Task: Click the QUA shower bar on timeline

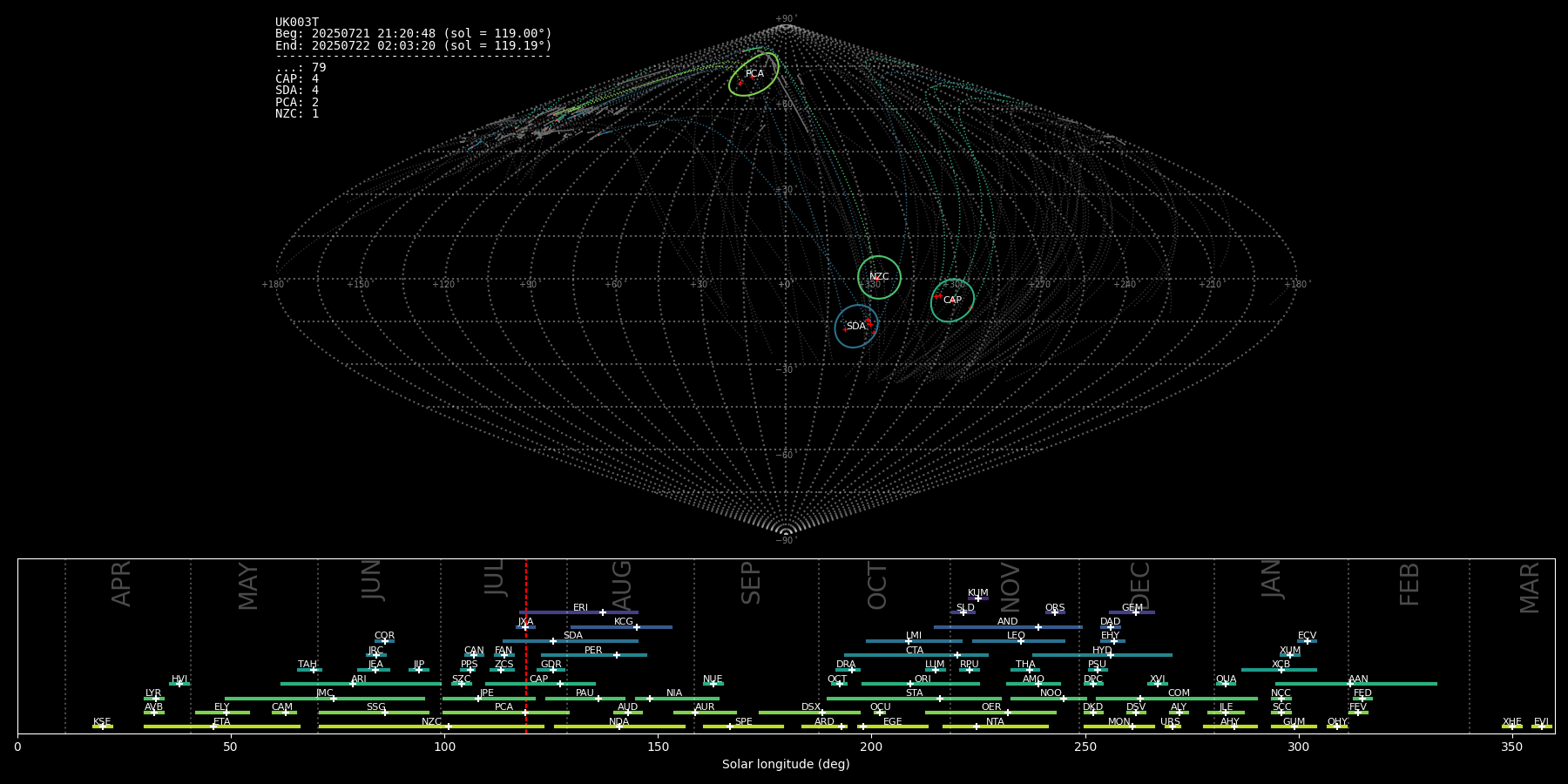Action: pos(1226,684)
